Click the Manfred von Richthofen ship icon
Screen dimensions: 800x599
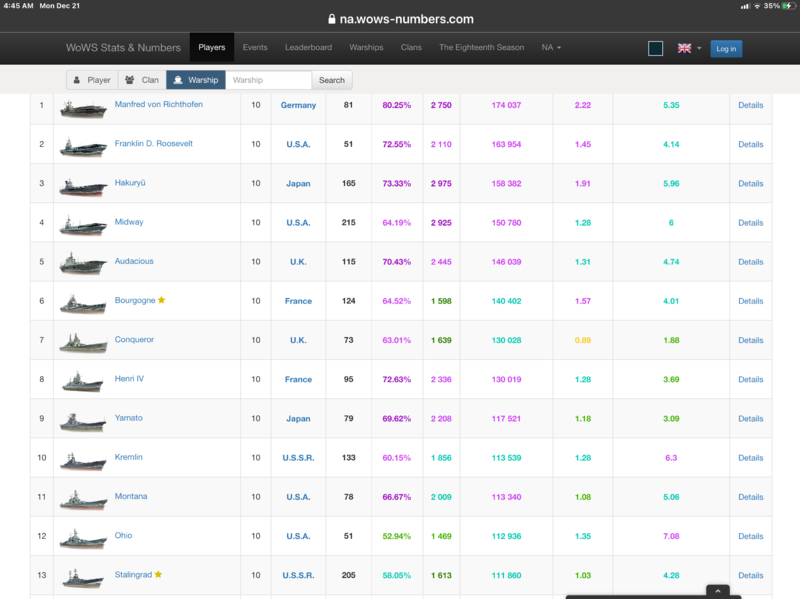click(83, 107)
